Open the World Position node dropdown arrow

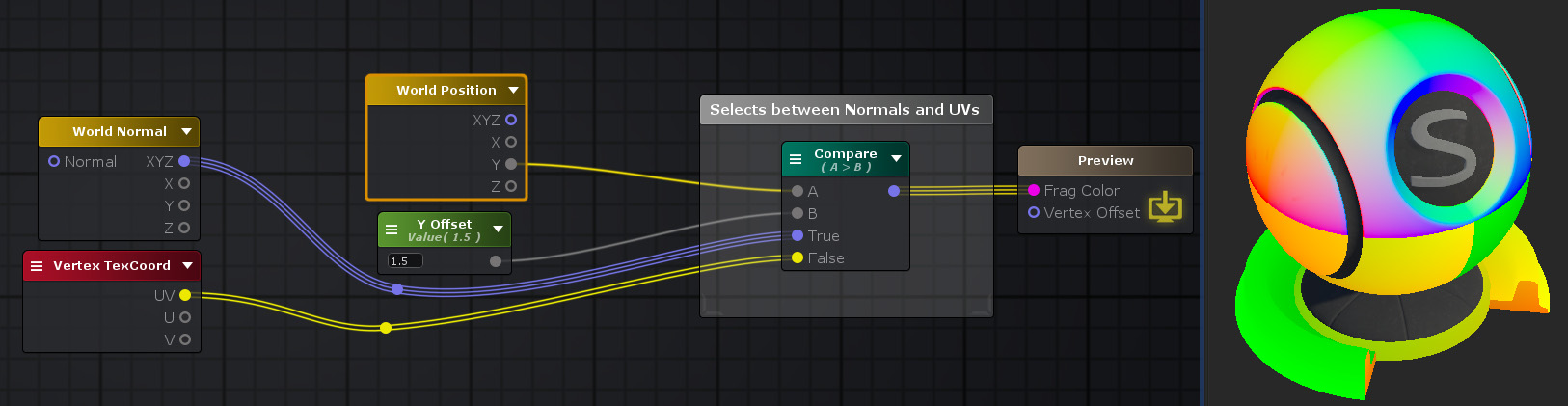point(513,90)
